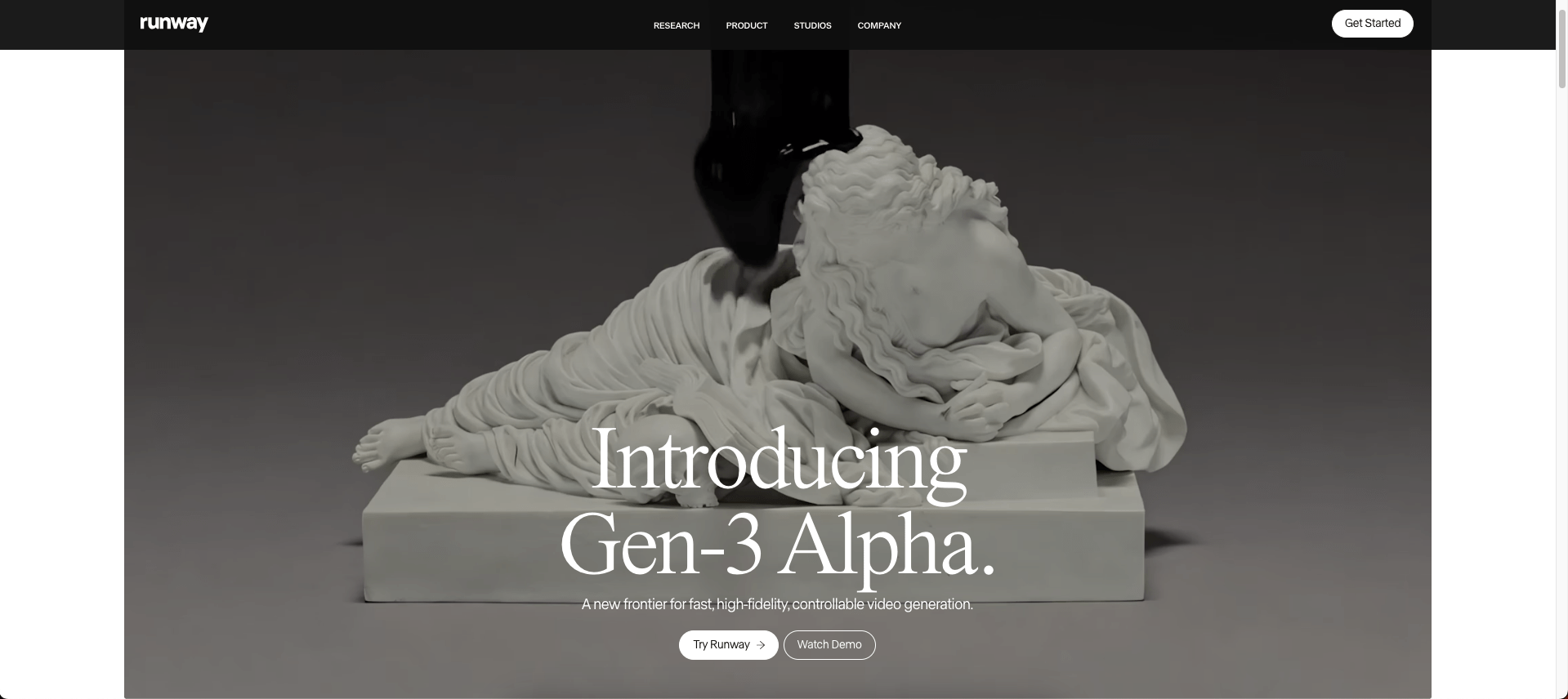Click the empty scrollbar track below thumb
The width and height of the screenshot is (1568, 699).
[1561, 392]
